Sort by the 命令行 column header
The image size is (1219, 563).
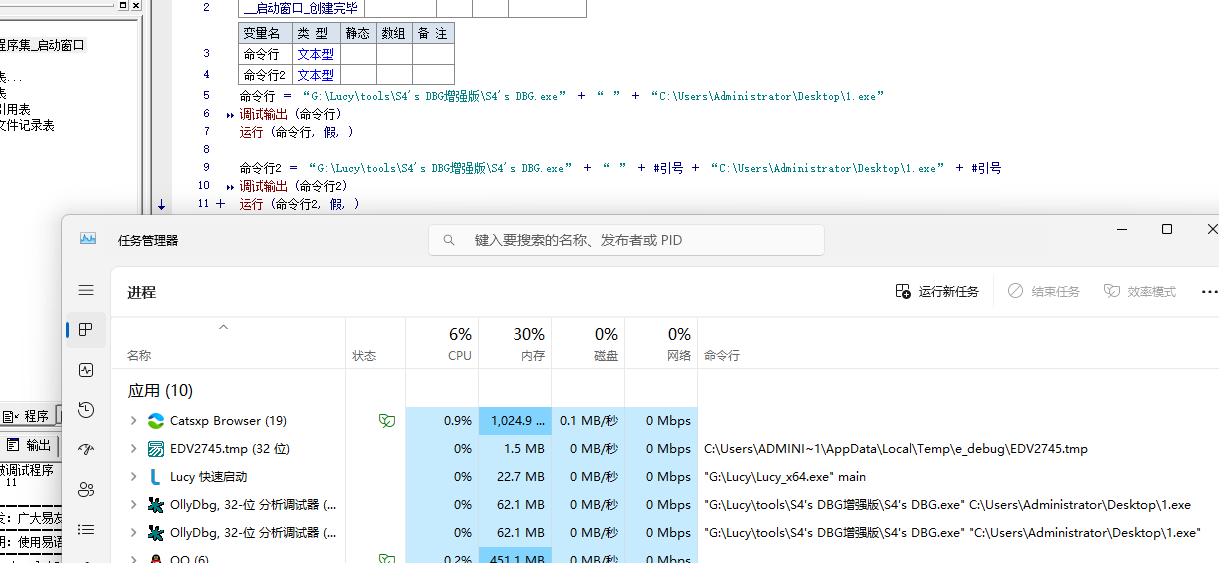(722, 356)
